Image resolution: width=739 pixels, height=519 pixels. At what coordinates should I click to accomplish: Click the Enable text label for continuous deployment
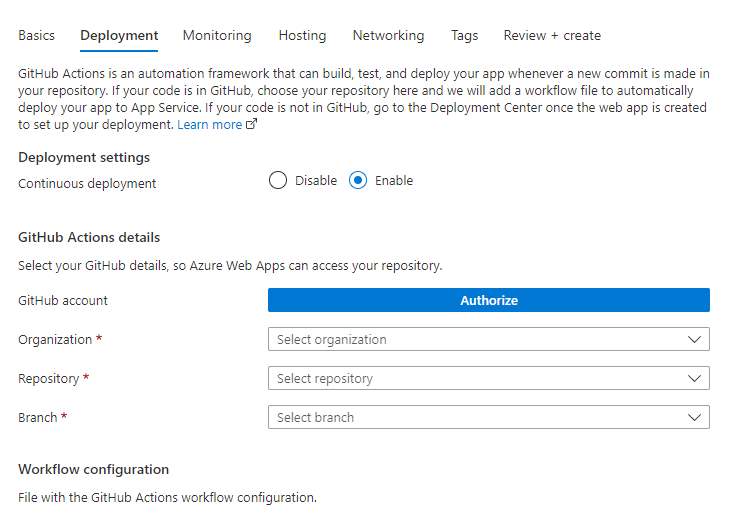click(x=393, y=181)
